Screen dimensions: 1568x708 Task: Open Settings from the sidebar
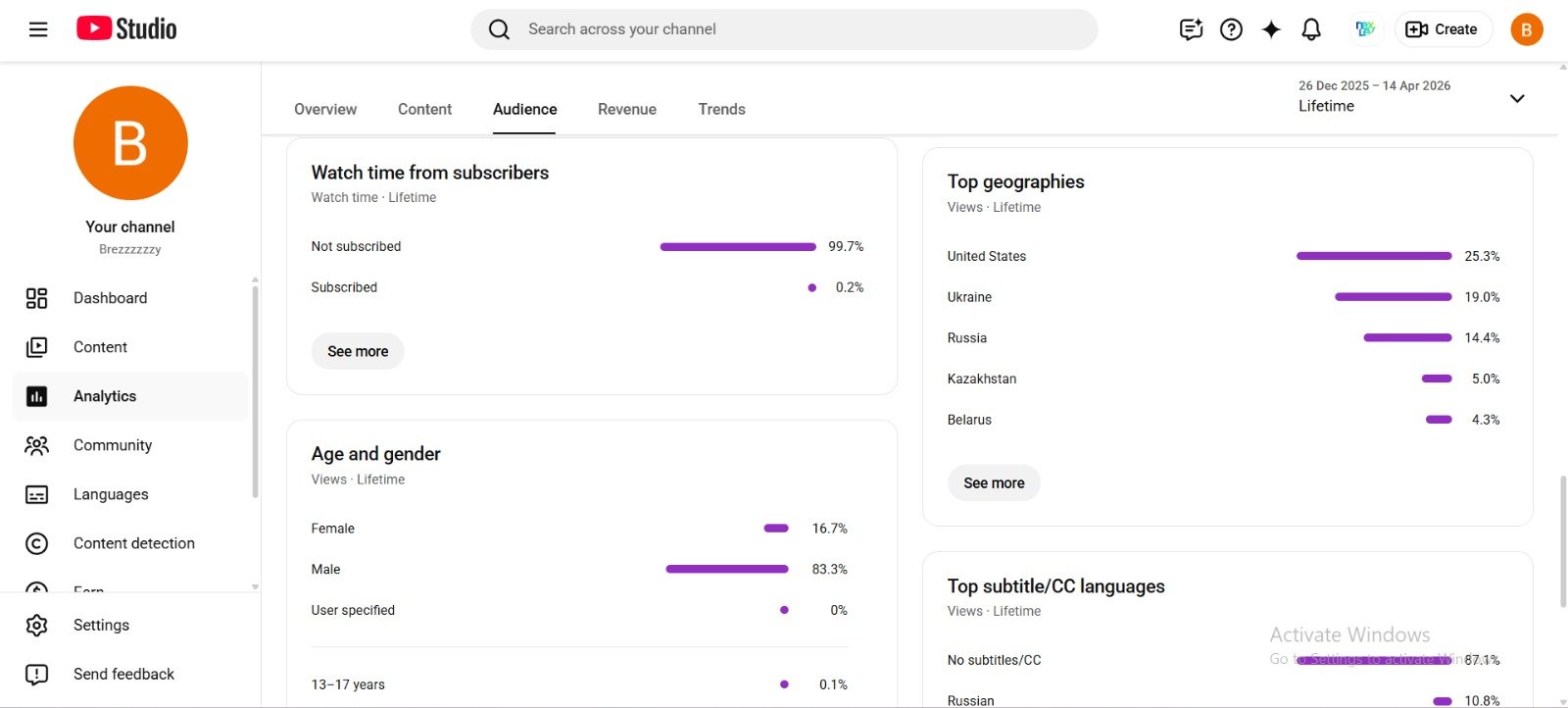click(101, 625)
